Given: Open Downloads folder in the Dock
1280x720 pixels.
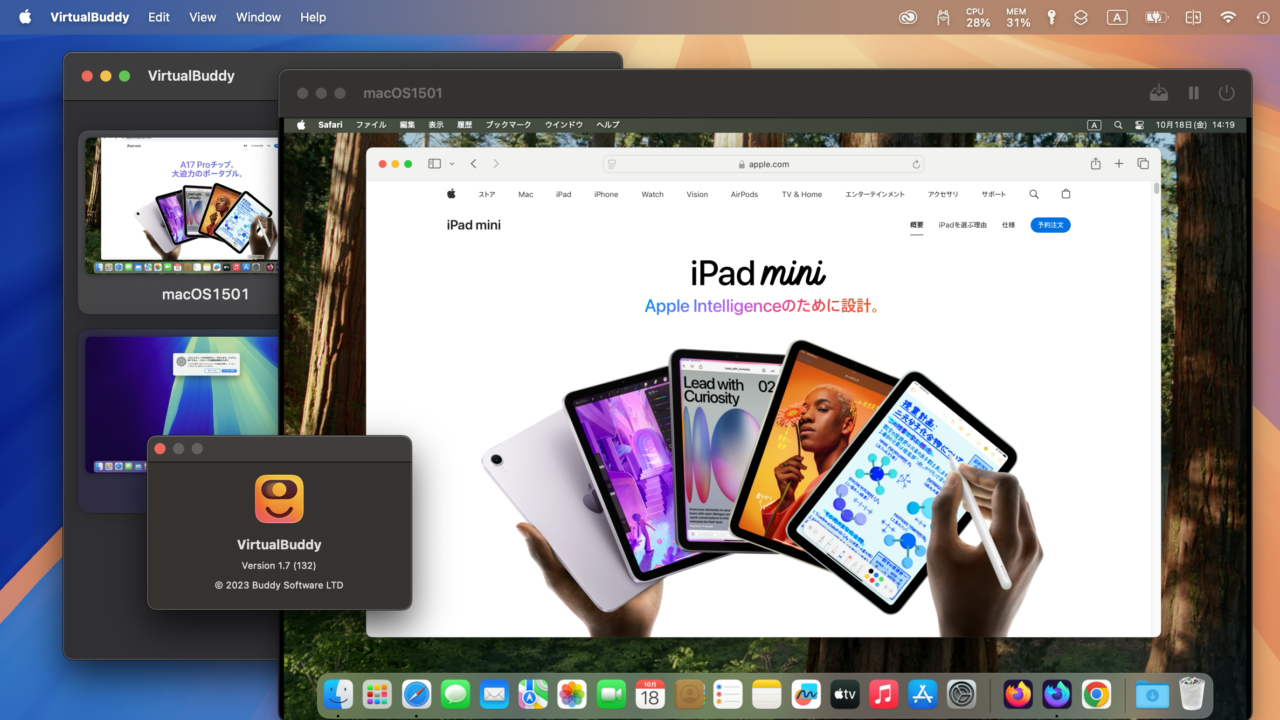Looking at the screenshot, I should pyautogui.click(x=1152, y=694).
